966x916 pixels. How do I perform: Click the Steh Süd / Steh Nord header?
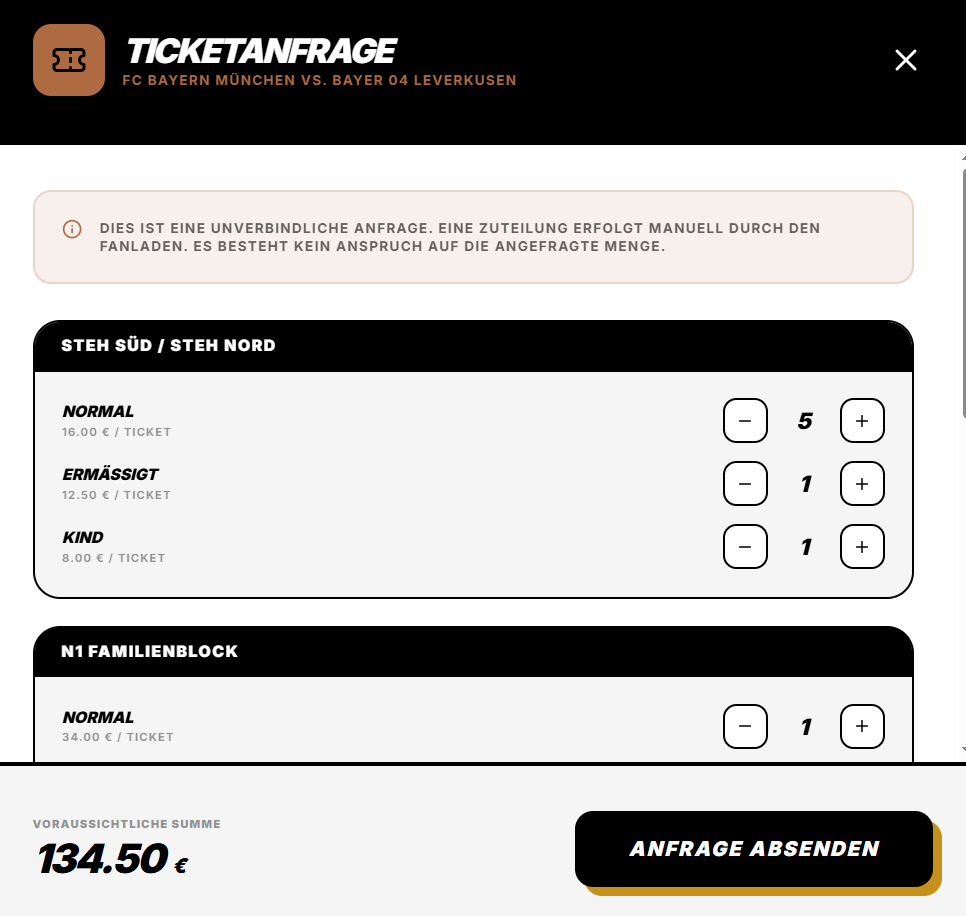tap(473, 346)
